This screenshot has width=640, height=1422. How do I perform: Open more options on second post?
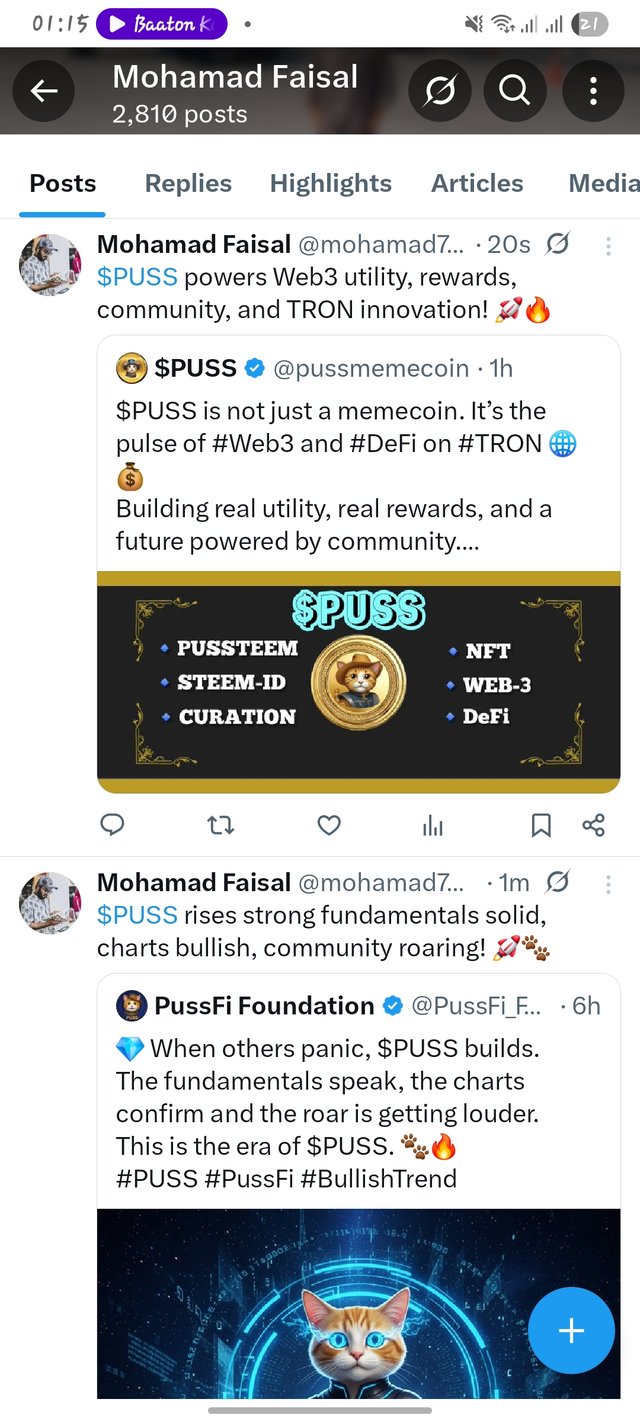point(608,882)
